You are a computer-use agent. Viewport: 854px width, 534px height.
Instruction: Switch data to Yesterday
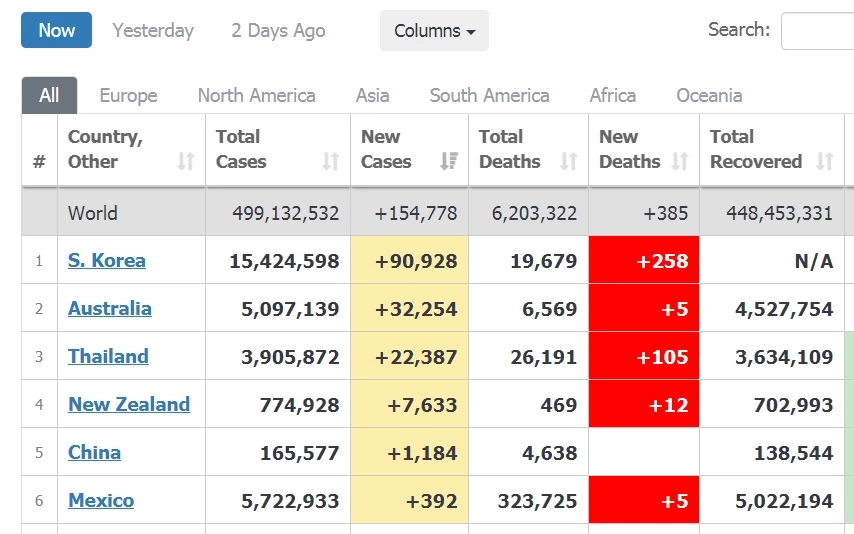pos(153,31)
